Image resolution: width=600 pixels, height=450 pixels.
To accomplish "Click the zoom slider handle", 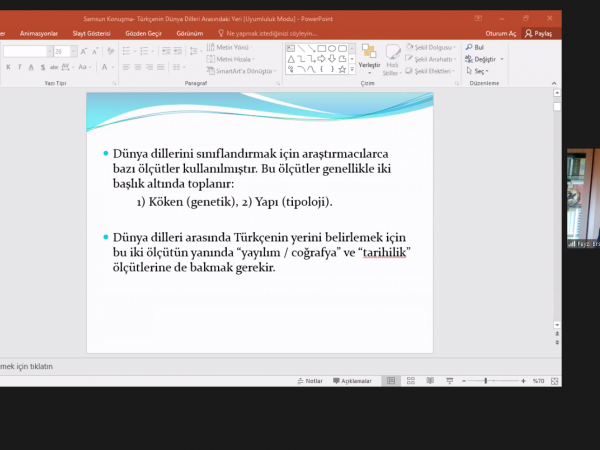I will click(x=486, y=381).
